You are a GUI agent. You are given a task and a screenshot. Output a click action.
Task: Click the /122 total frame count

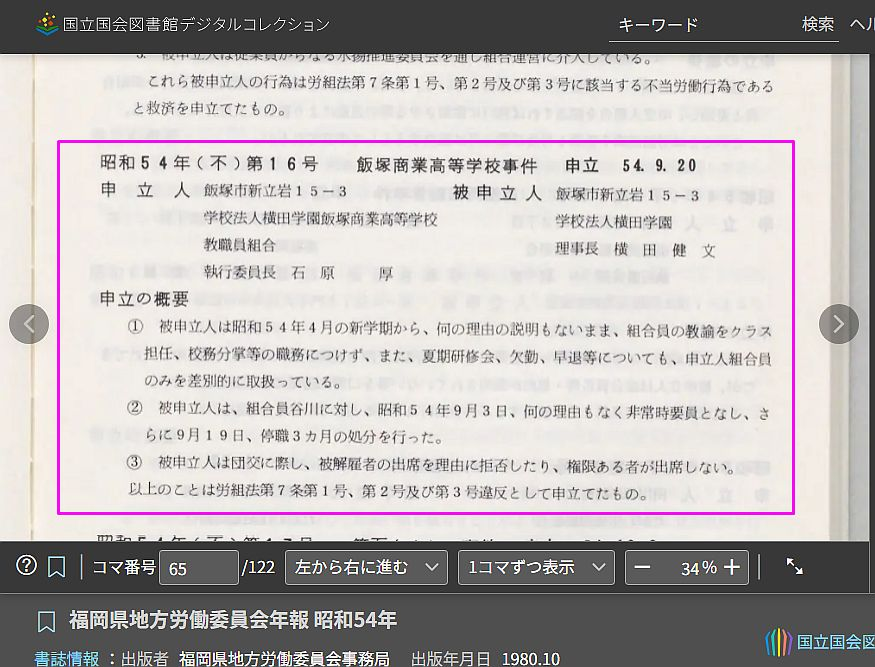(x=258, y=568)
